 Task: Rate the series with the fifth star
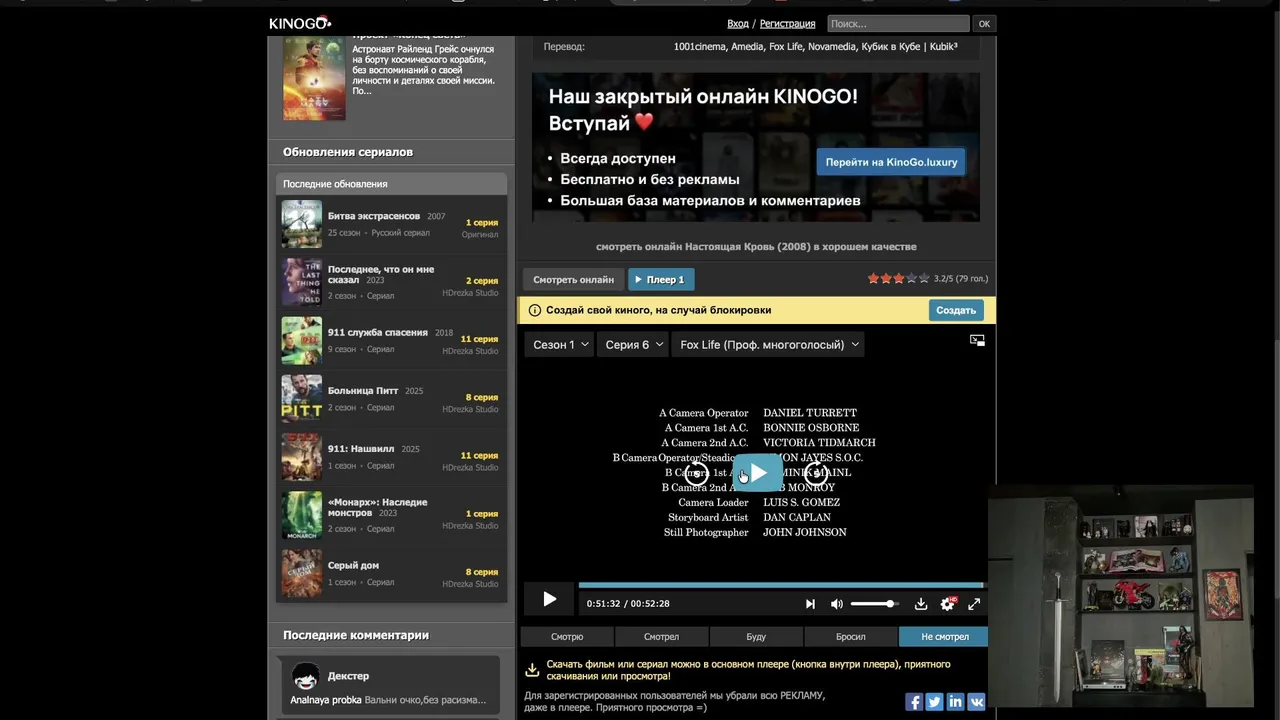pyautogui.click(x=924, y=279)
